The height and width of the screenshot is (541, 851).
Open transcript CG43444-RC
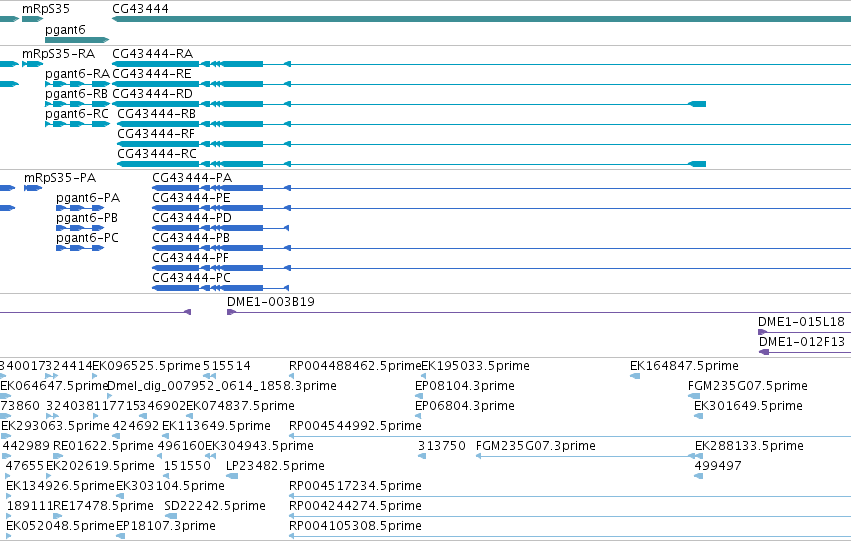pyautogui.click(x=157, y=154)
